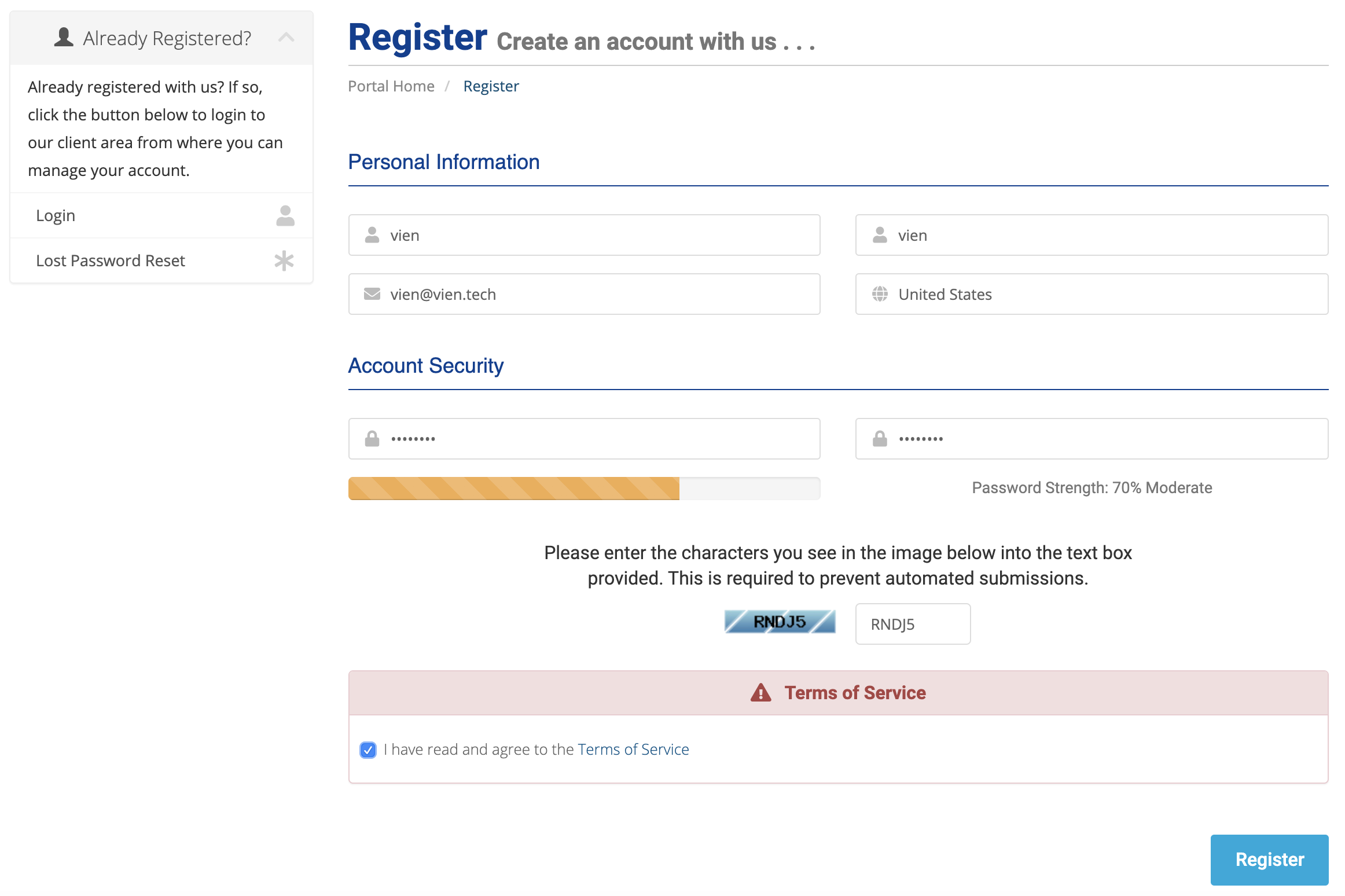Click the globe icon in country field

pos(880,294)
